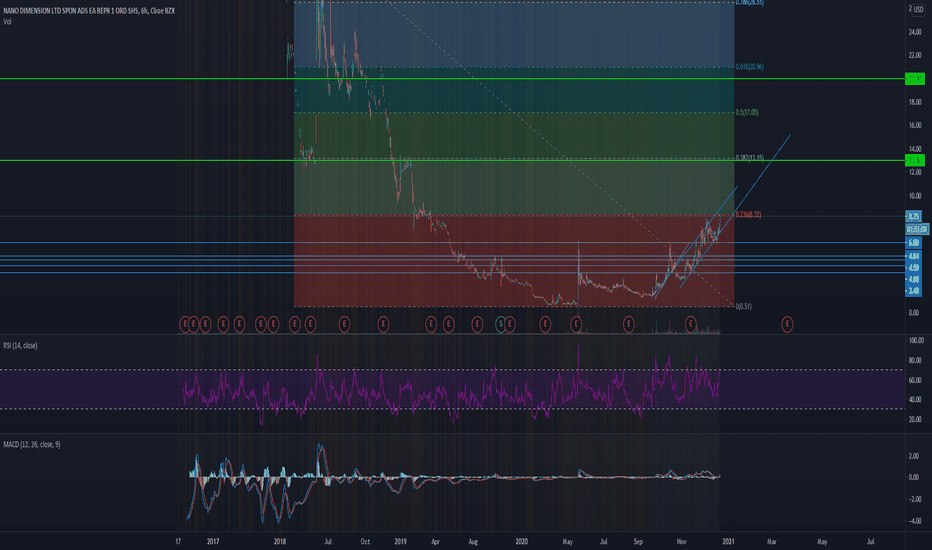The height and width of the screenshot is (550, 932).
Task: Select the Vol indicator label
Action: point(7,21)
